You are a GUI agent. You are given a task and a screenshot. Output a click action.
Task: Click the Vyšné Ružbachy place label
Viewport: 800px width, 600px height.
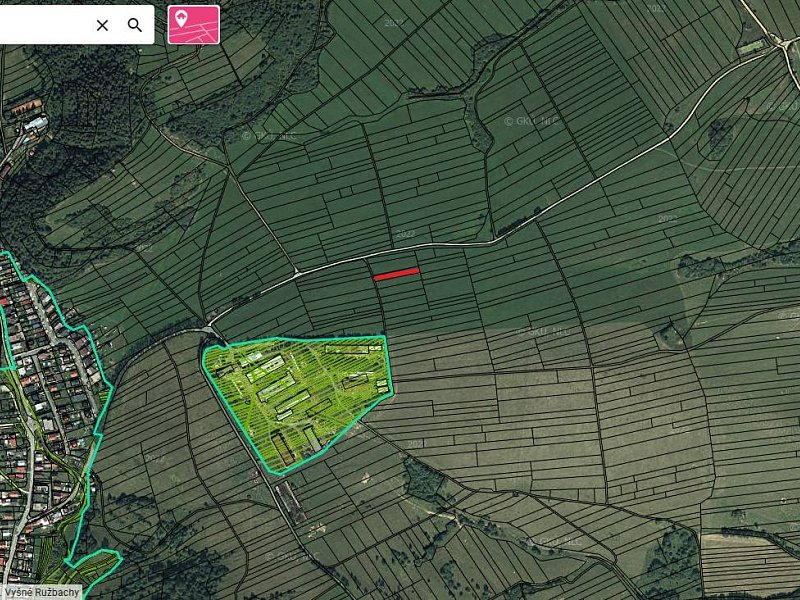41,592
